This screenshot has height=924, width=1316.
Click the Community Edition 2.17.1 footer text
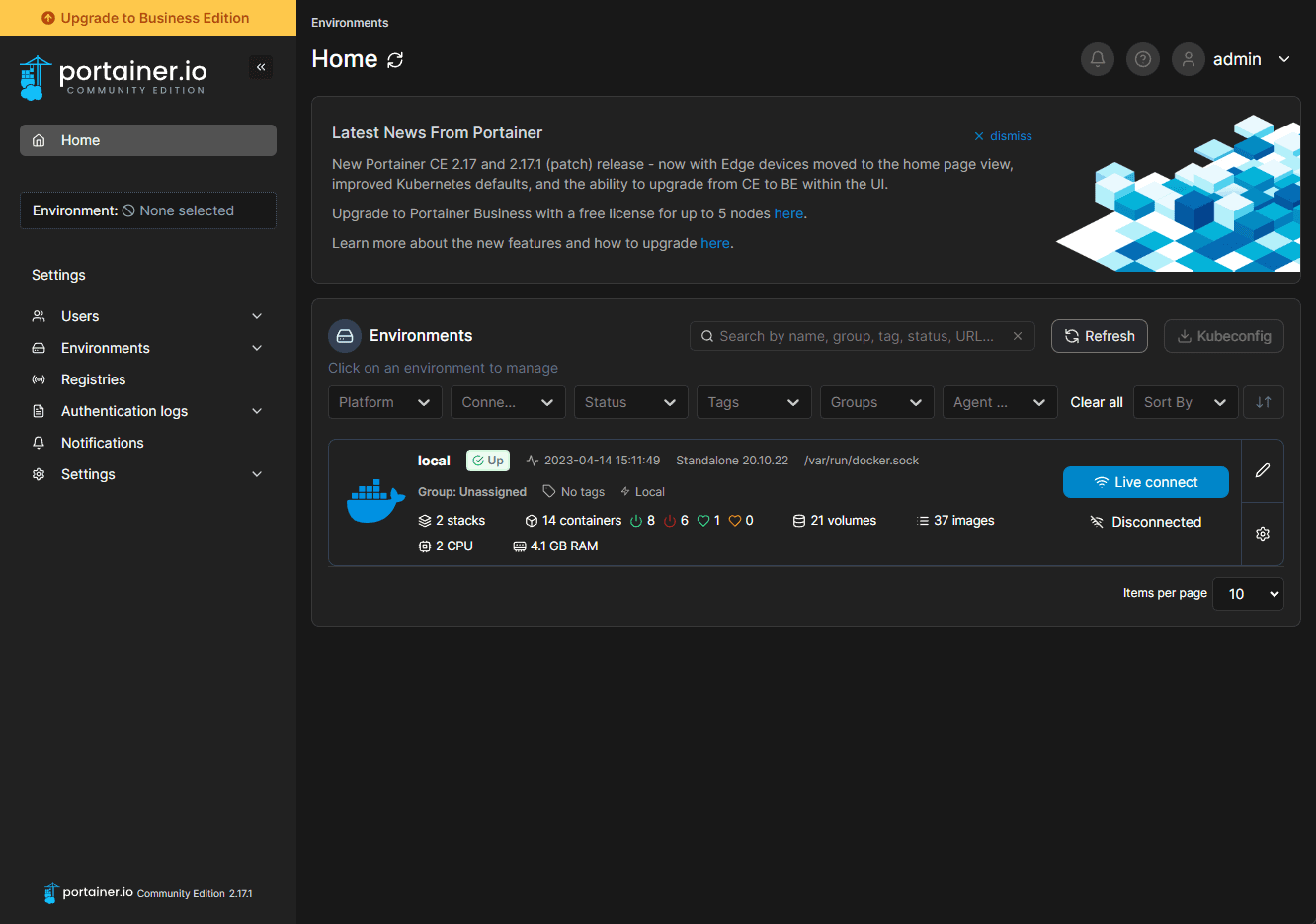(x=195, y=893)
